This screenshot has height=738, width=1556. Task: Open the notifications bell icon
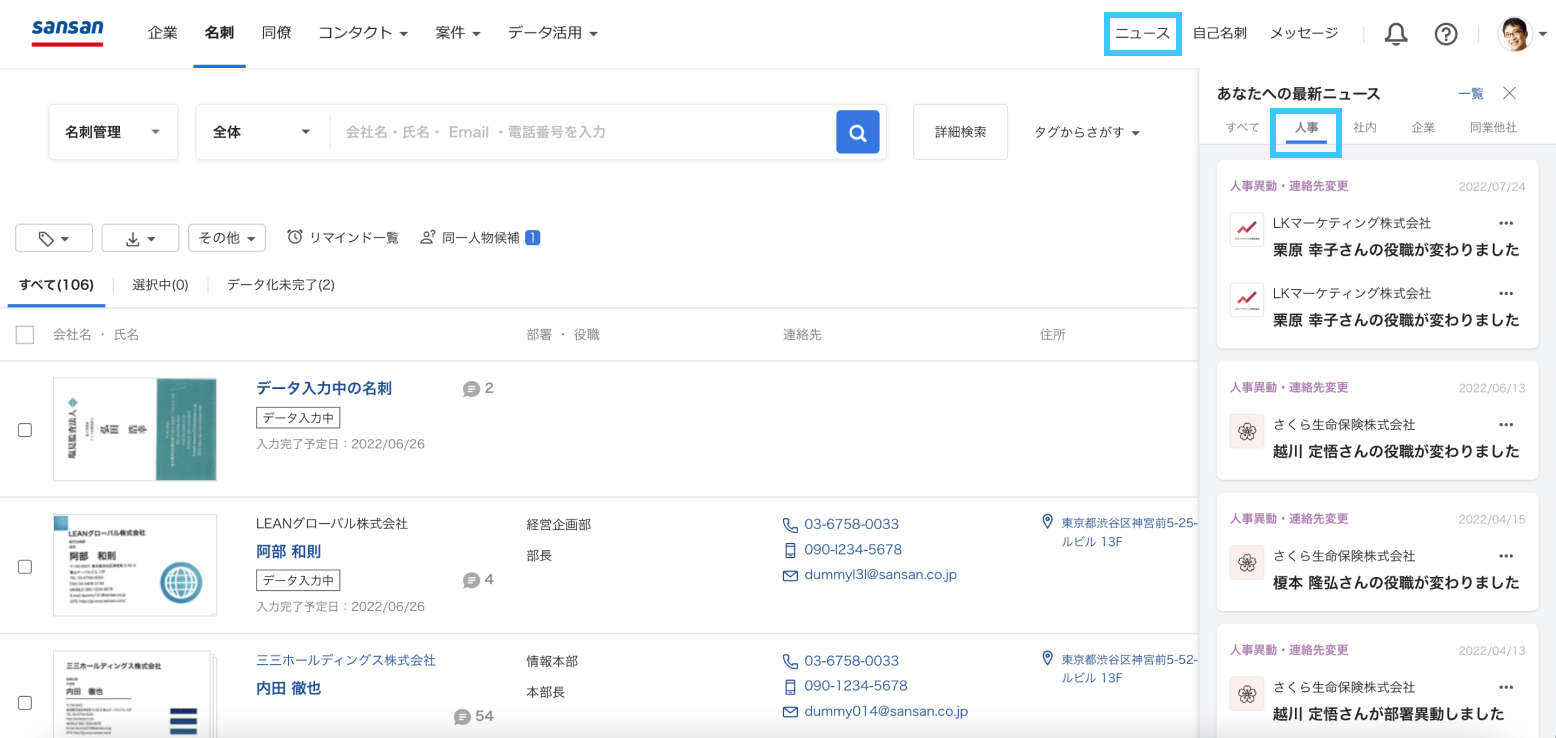(x=1396, y=34)
